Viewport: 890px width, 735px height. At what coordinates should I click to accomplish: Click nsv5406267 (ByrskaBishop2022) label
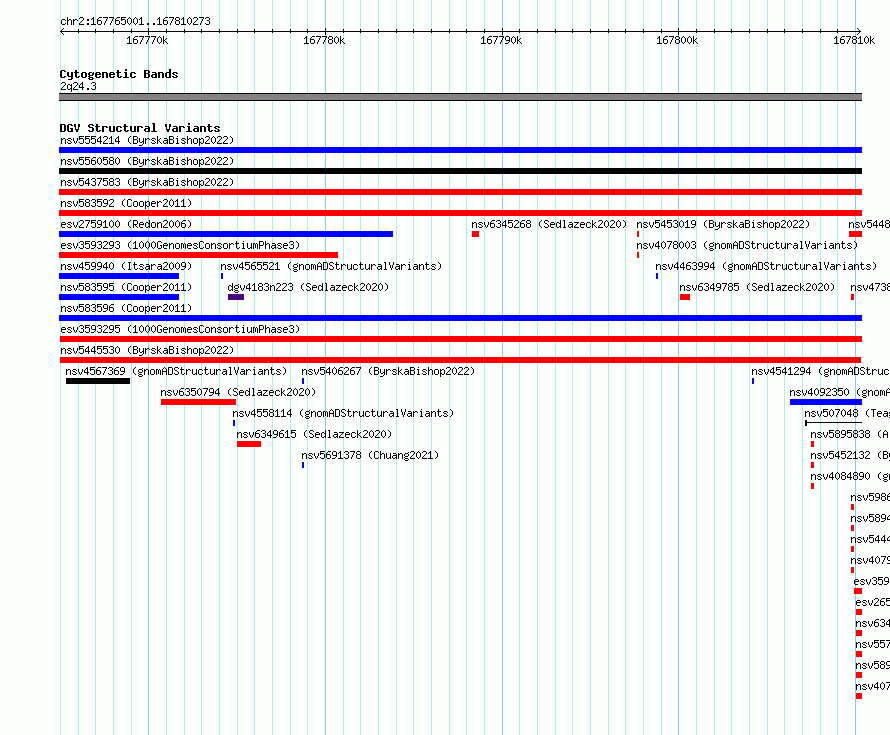388,371
